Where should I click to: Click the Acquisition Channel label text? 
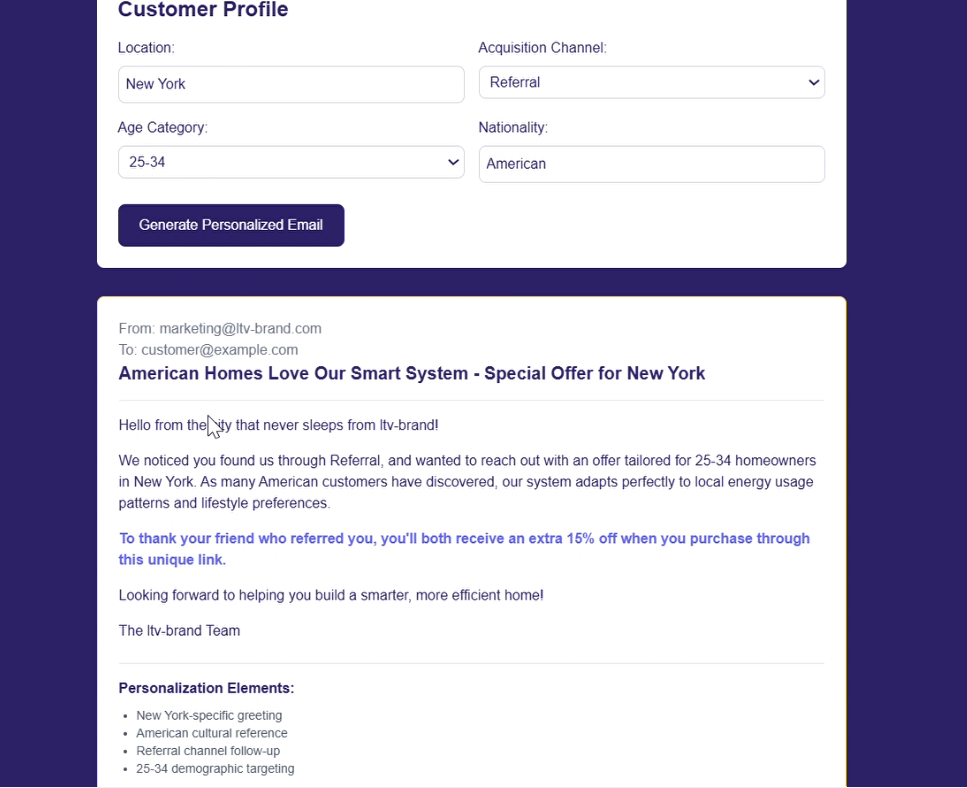pos(542,48)
